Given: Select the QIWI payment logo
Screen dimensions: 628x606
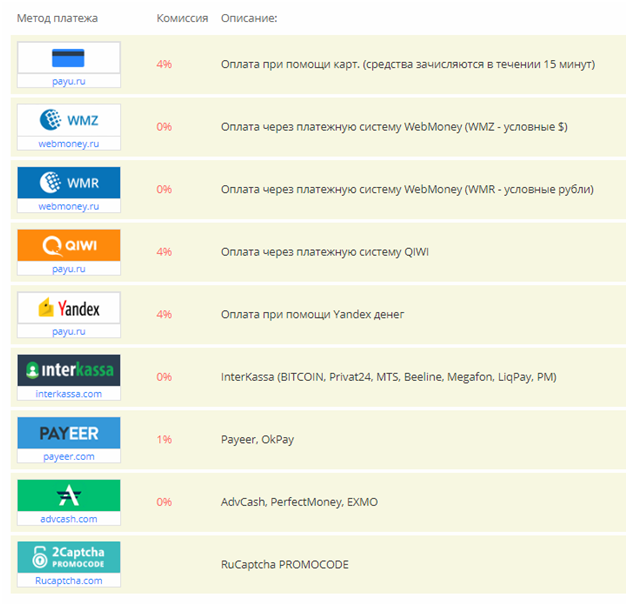Looking at the screenshot, I should tap(68, 245).
